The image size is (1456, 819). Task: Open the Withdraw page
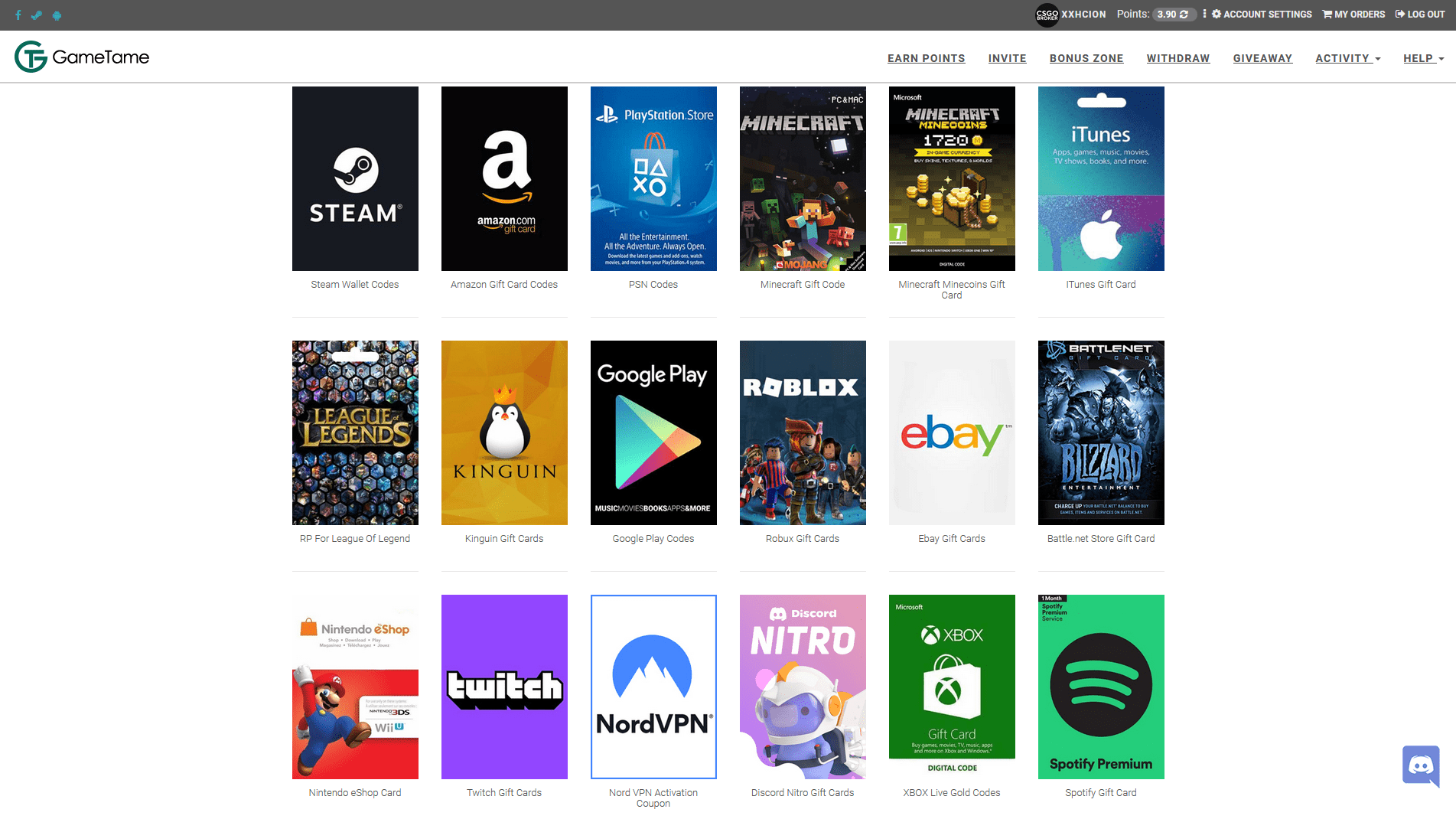point(1178,58)
